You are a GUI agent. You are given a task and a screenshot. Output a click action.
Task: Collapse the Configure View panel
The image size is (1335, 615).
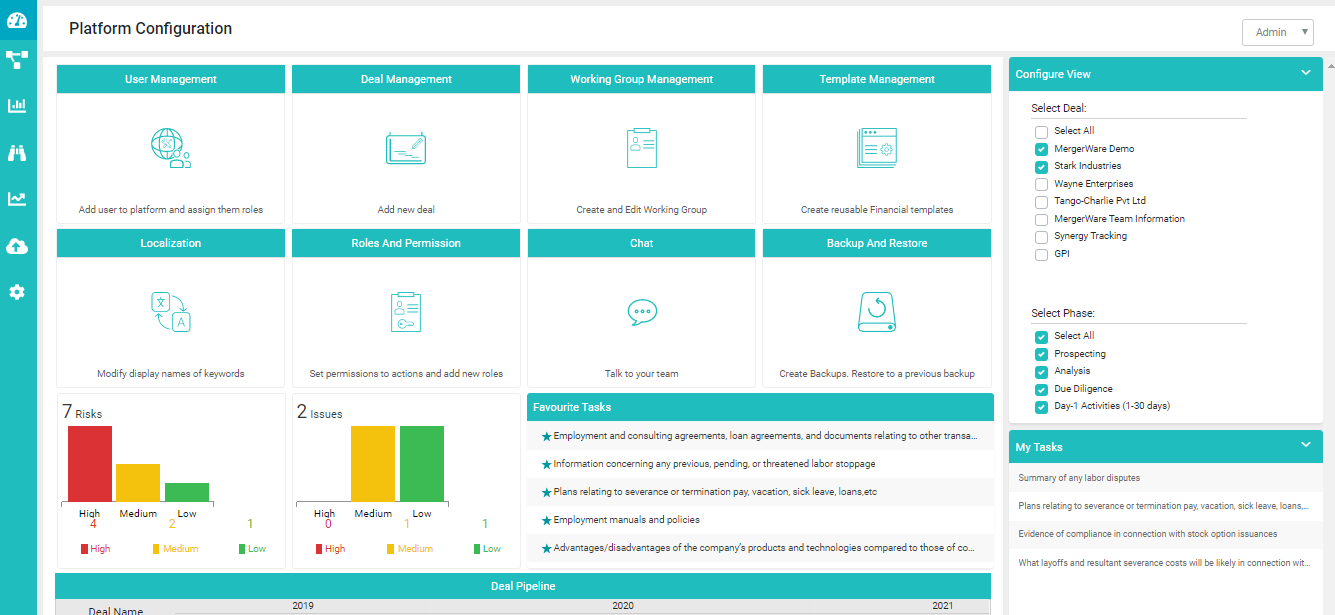pos(1305,73)
